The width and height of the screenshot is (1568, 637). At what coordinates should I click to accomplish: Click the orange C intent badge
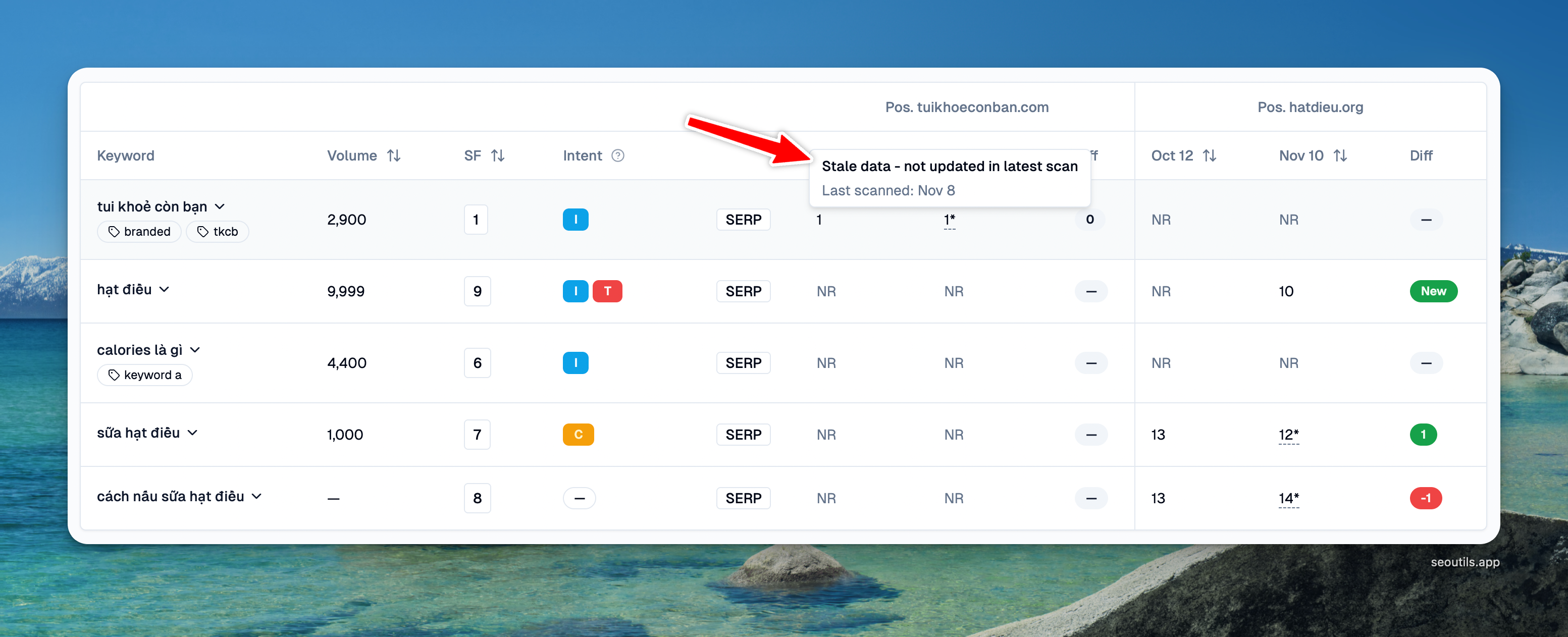click(578, 435)
